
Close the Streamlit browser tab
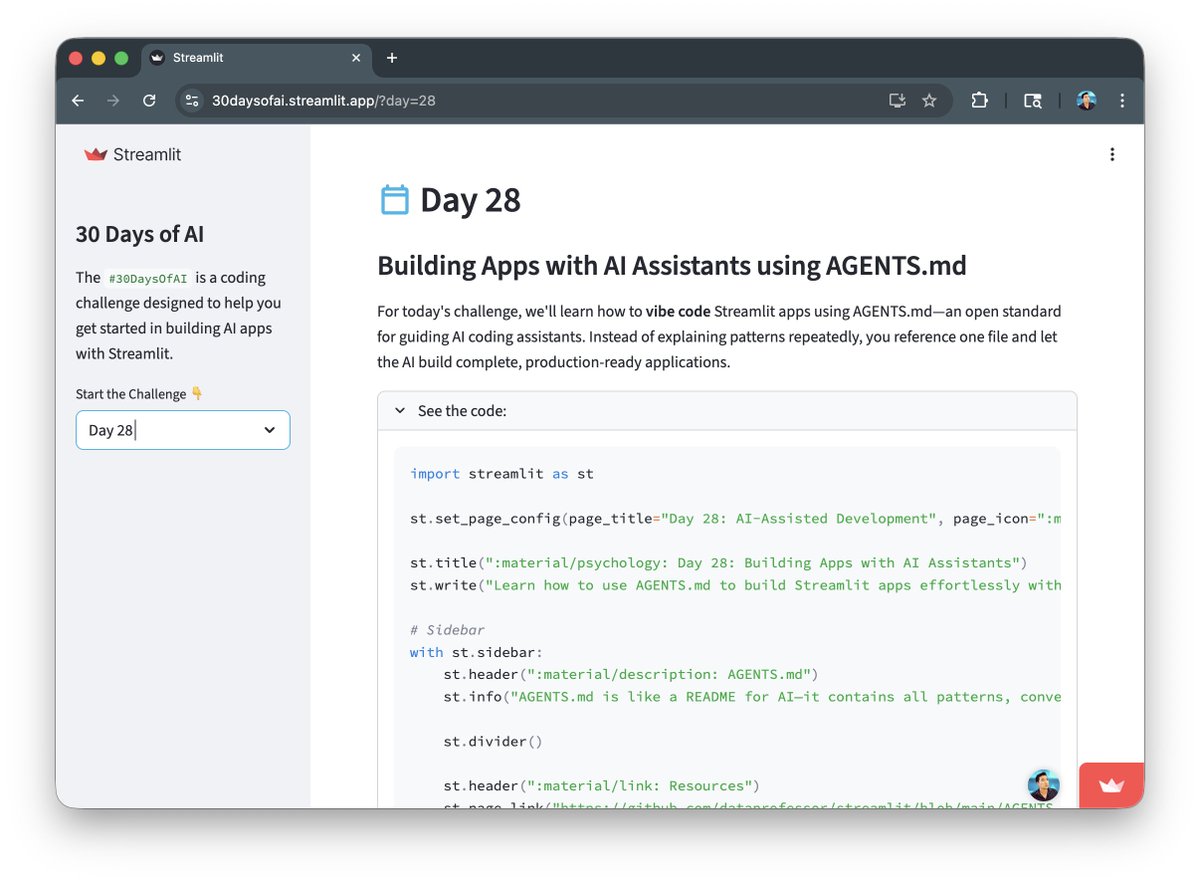[356, 58]
